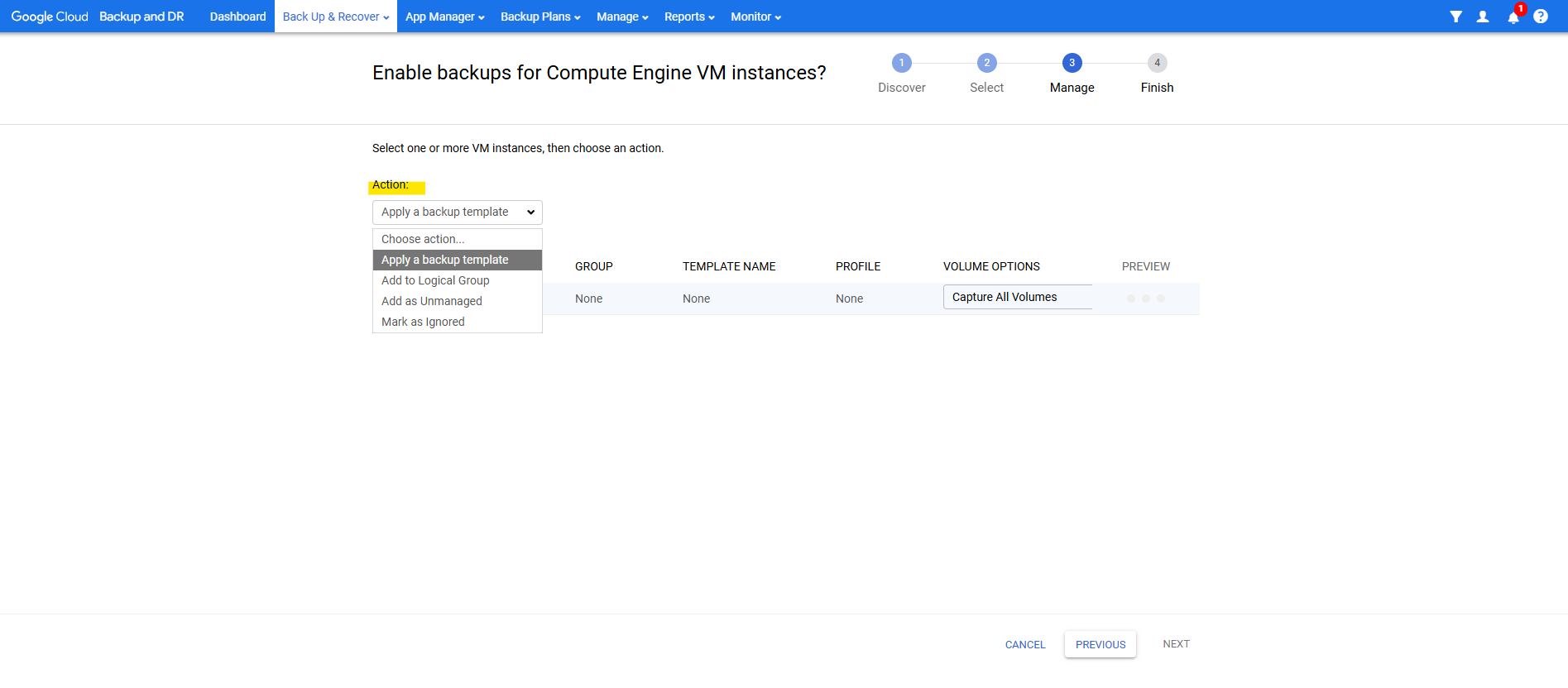Image resolution: width=1568 pixels, height=688 pixels.
Task: Click the NEXT button
Action: pos(1176,644)
